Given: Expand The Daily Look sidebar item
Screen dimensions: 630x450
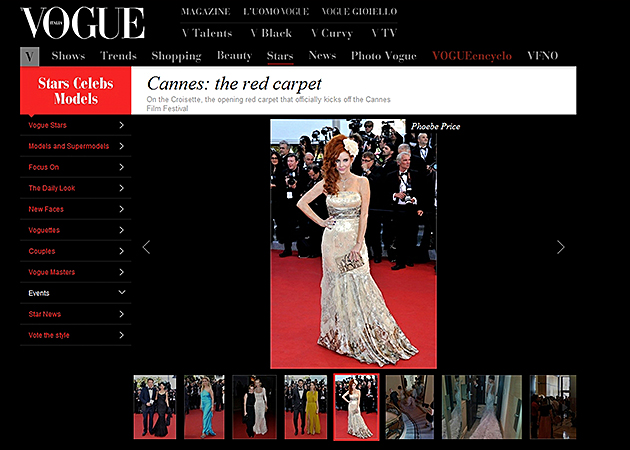Looking at the screenshot, I should tap(121, 188).
